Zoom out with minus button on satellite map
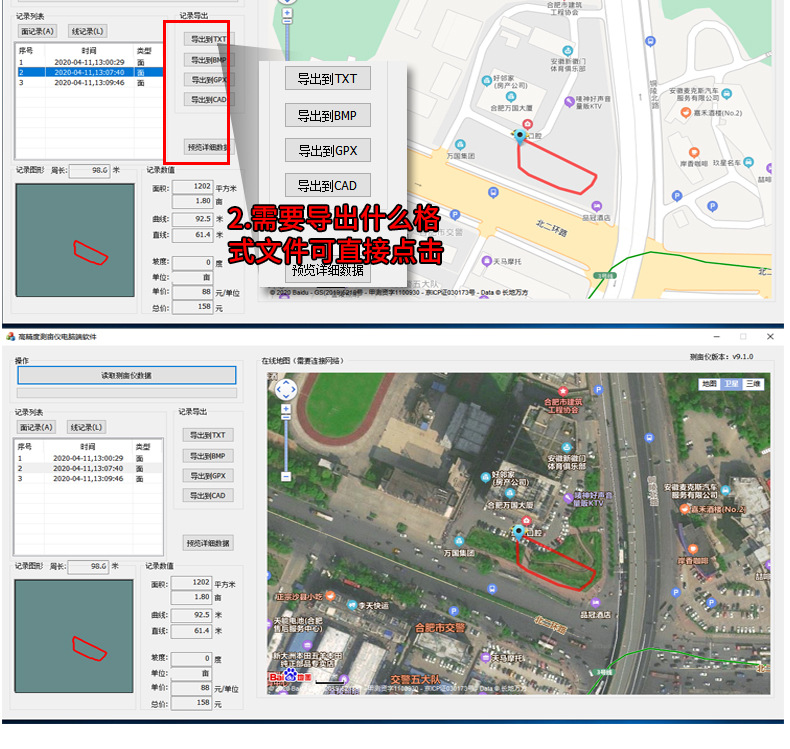 click(x=286, y=476)
